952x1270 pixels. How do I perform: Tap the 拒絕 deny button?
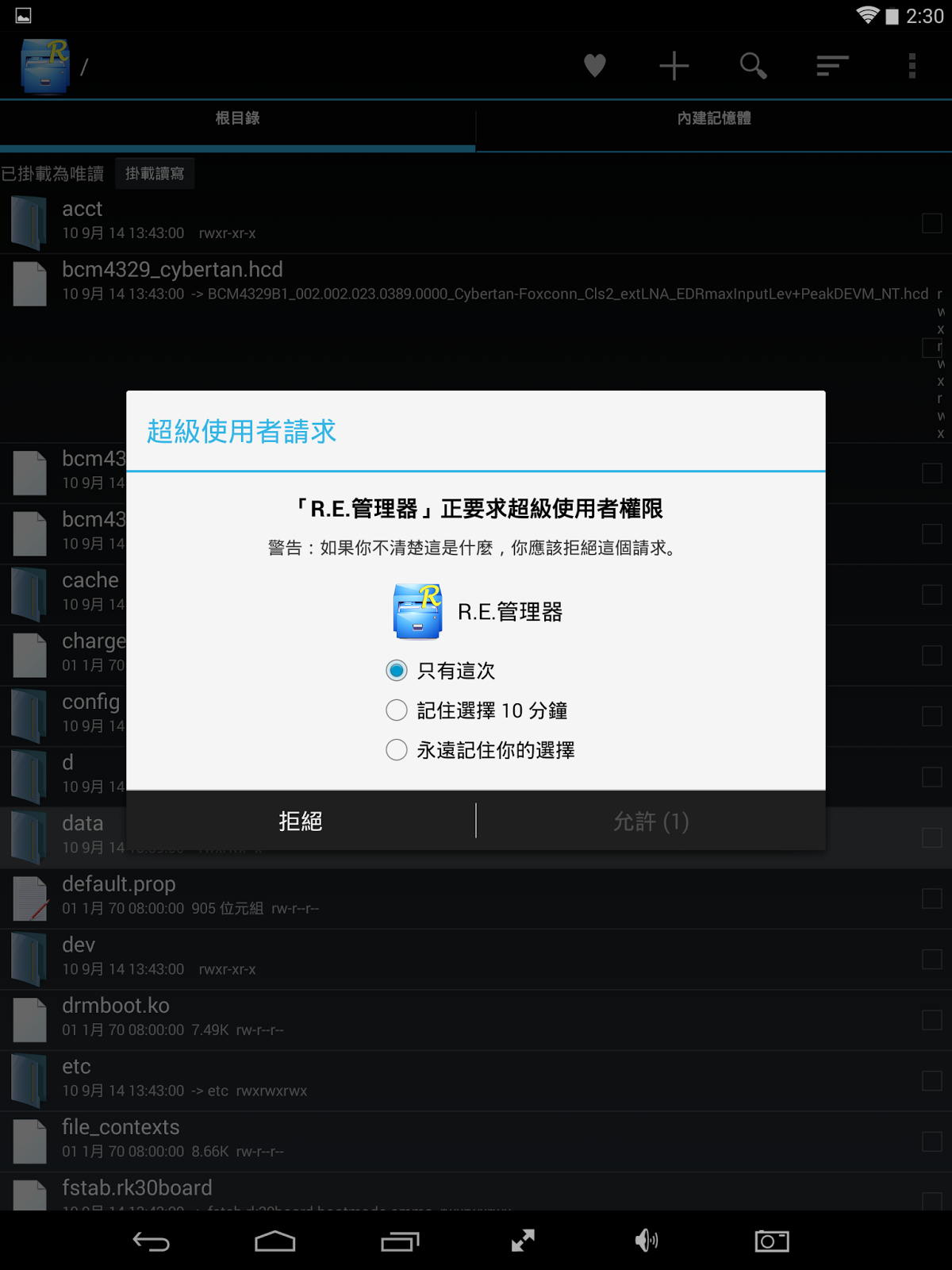tap(301, 821)
